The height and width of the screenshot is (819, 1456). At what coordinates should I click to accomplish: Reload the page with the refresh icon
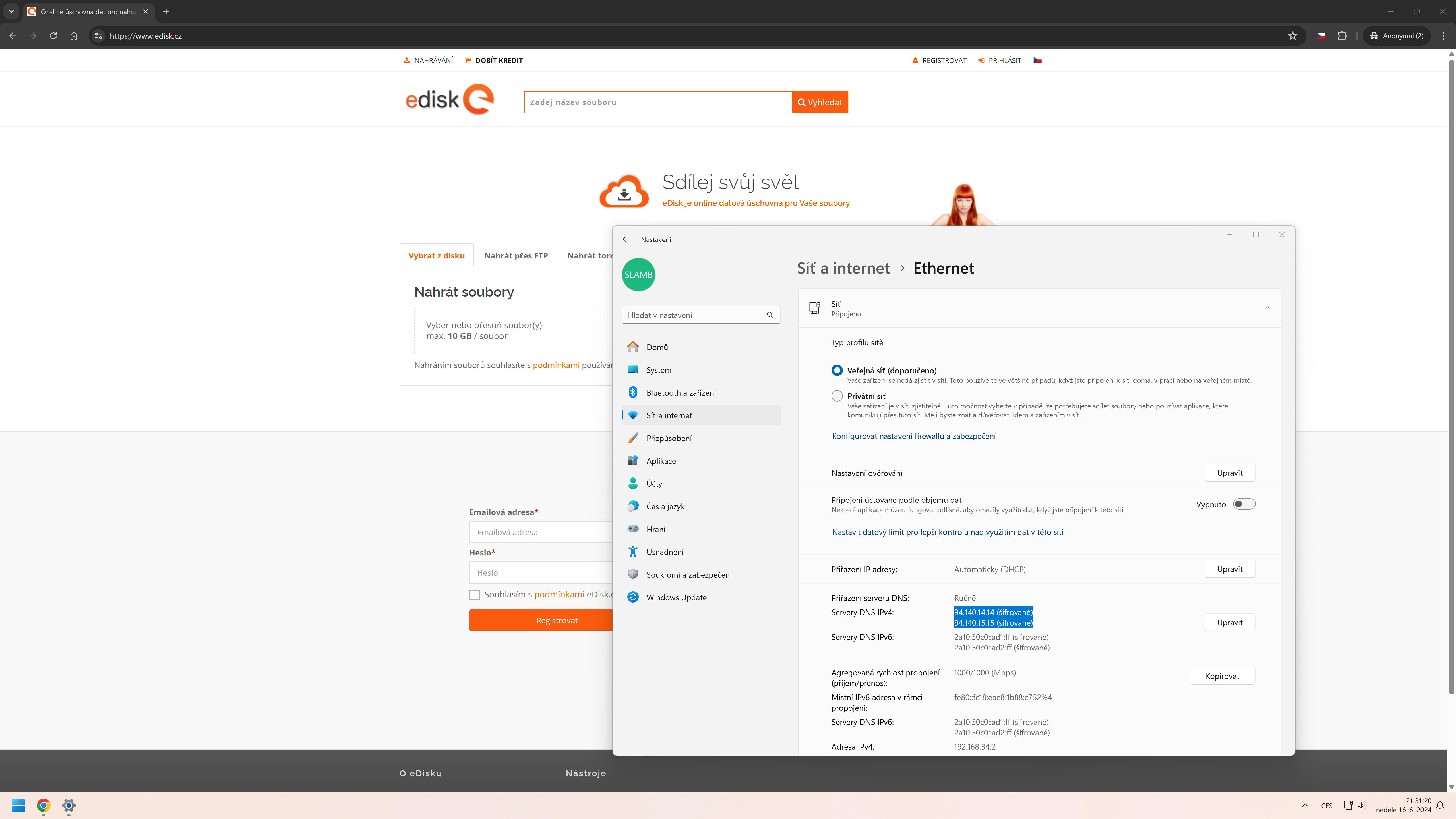(53, 36)
